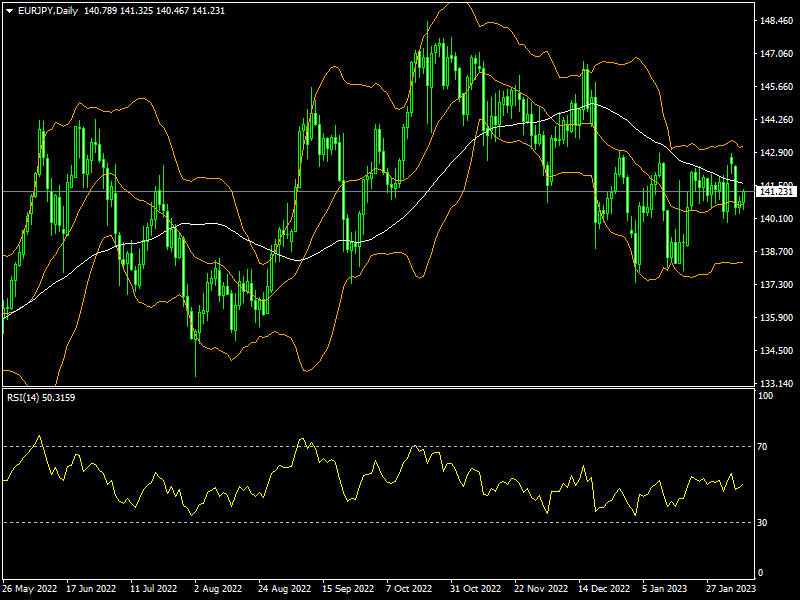Click the RSI scale value 30
The width and height of the screenshot is (800, 600).
tap(762, 522)
